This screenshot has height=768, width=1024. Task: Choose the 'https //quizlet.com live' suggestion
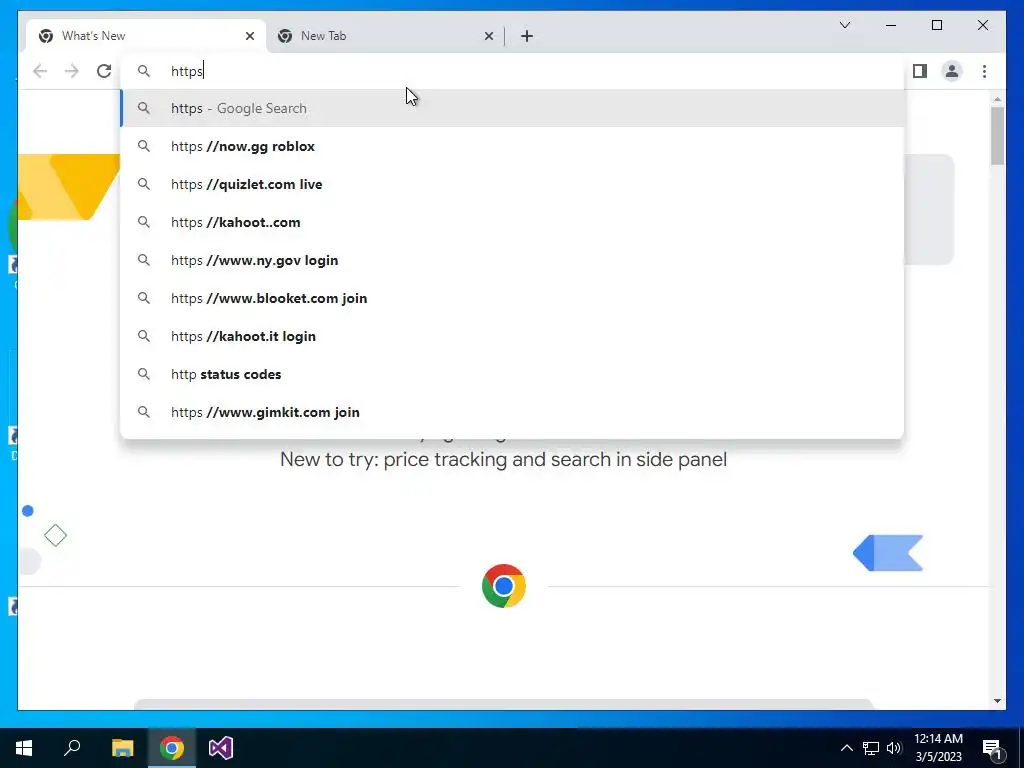(x=513, y=184)
